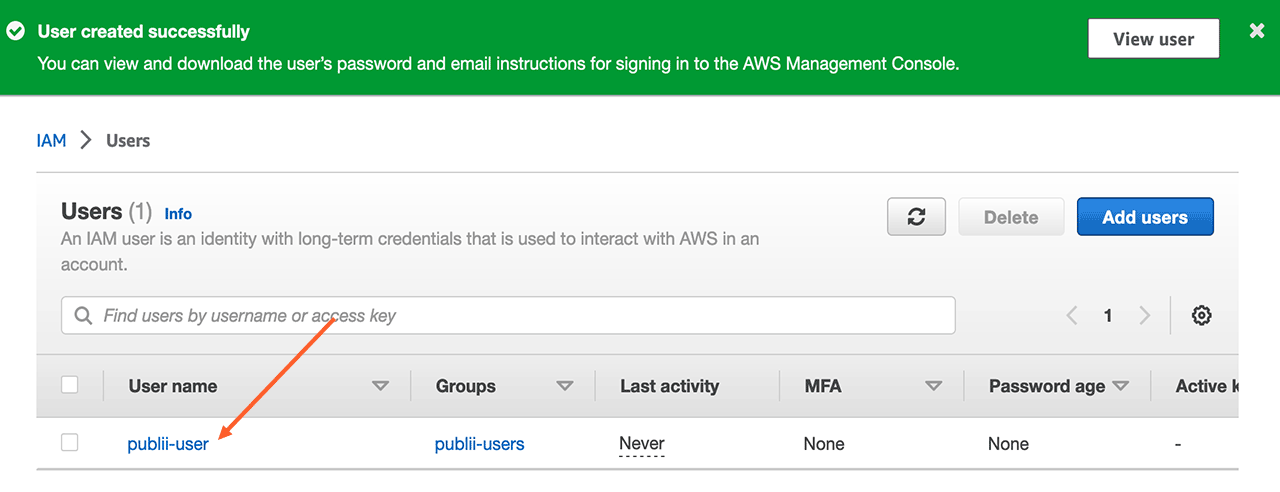Select all users header checkbox
The image size is (1280, 492).
pos(70,385)
